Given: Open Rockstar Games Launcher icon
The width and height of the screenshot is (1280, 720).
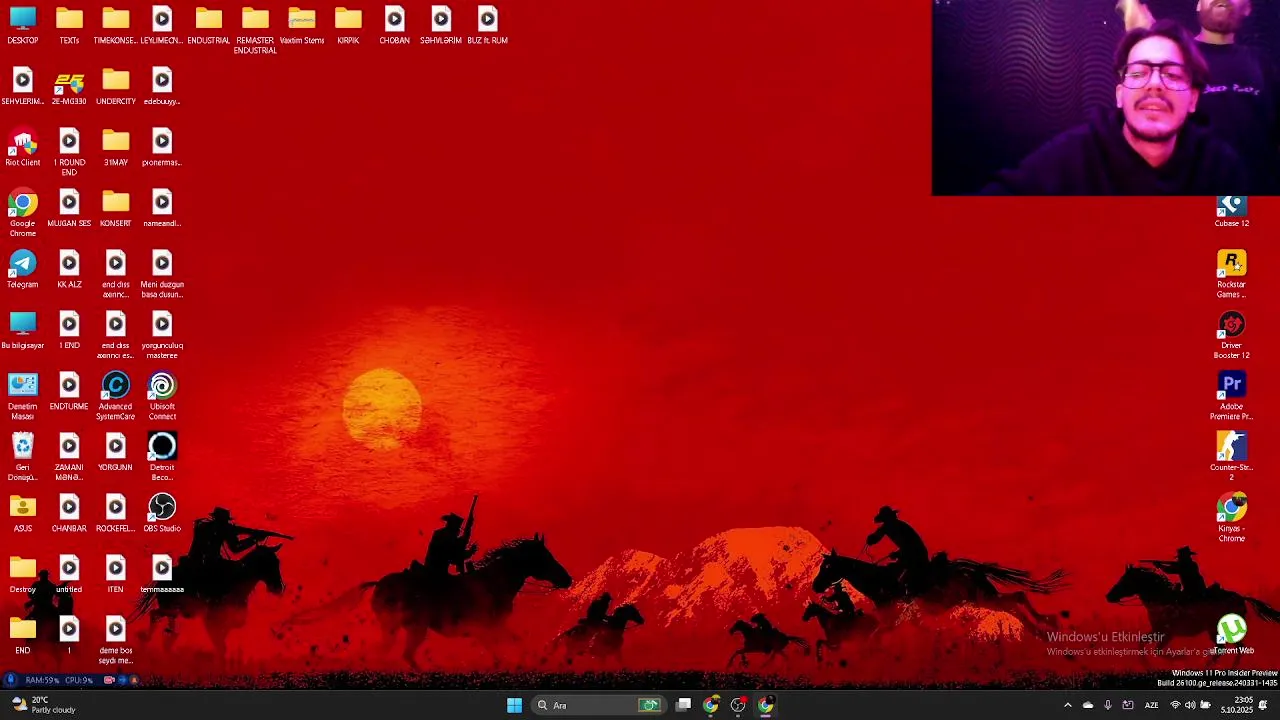Looking at the screenshot, I should click(1232, 275).
